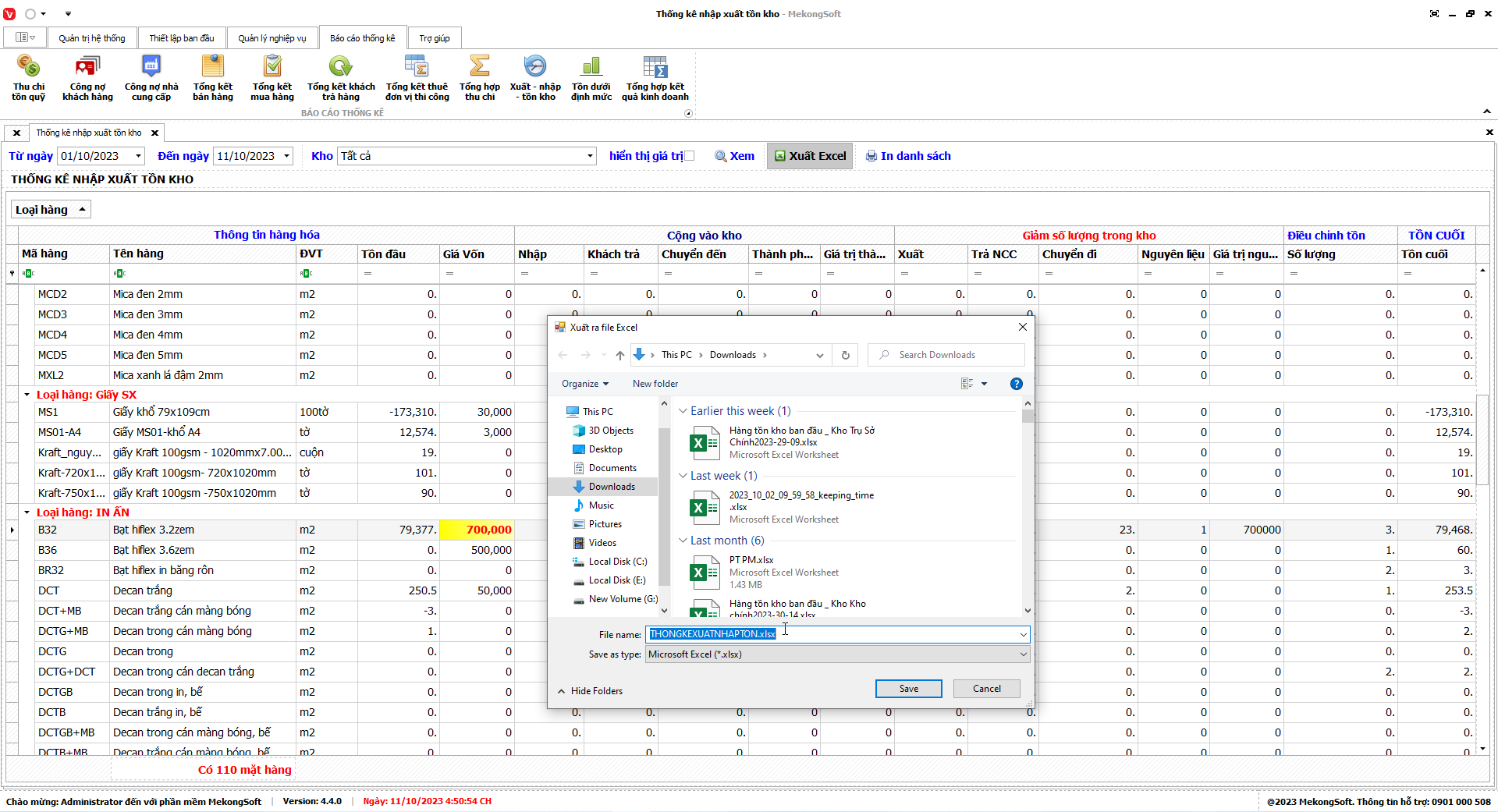
Task: Collapse Loại hàng: Giấy SX group
Action: click(x=27, y=395)
